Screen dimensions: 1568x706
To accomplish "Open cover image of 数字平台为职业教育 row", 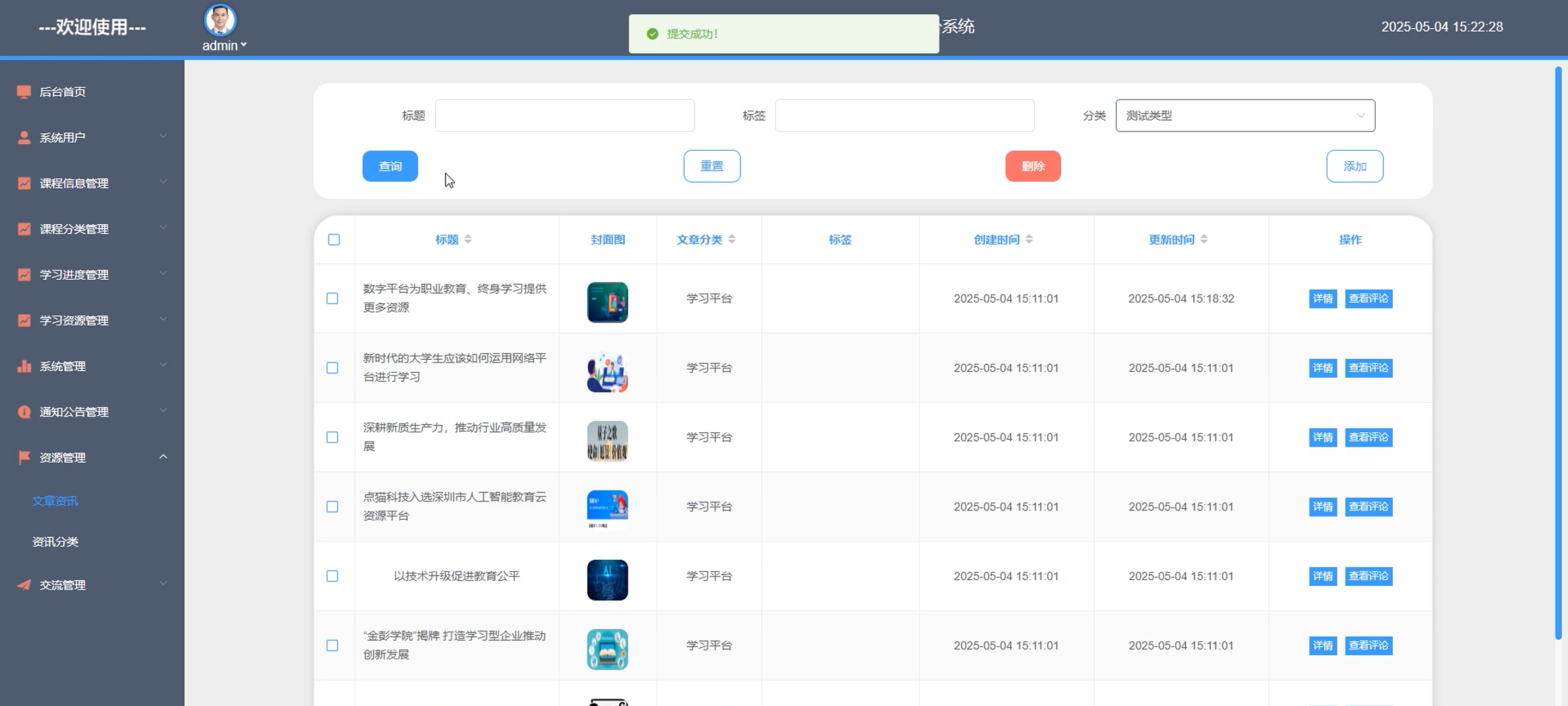I will click(607, 303).
